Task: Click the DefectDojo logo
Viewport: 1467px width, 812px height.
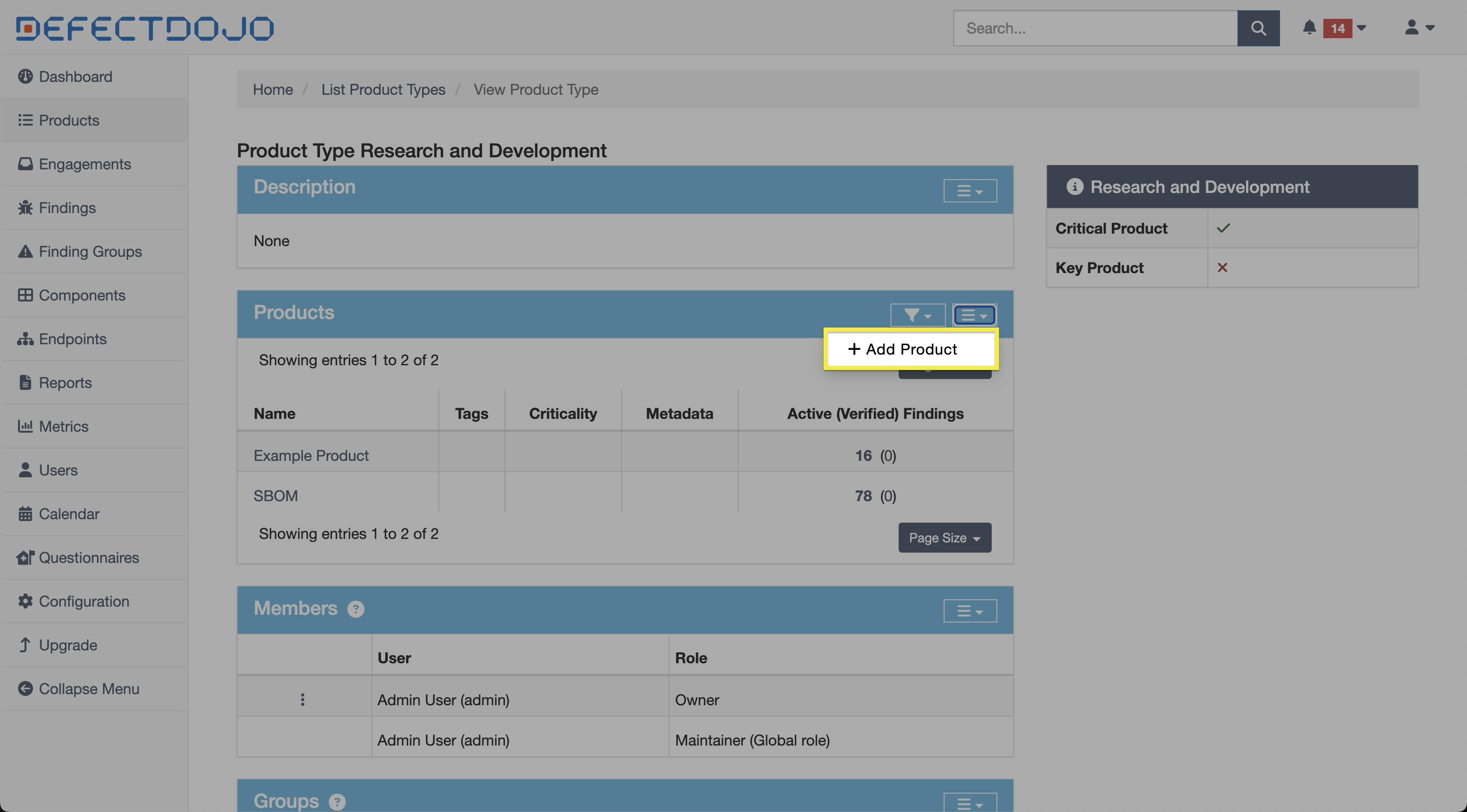Action: tap(145, 28)
